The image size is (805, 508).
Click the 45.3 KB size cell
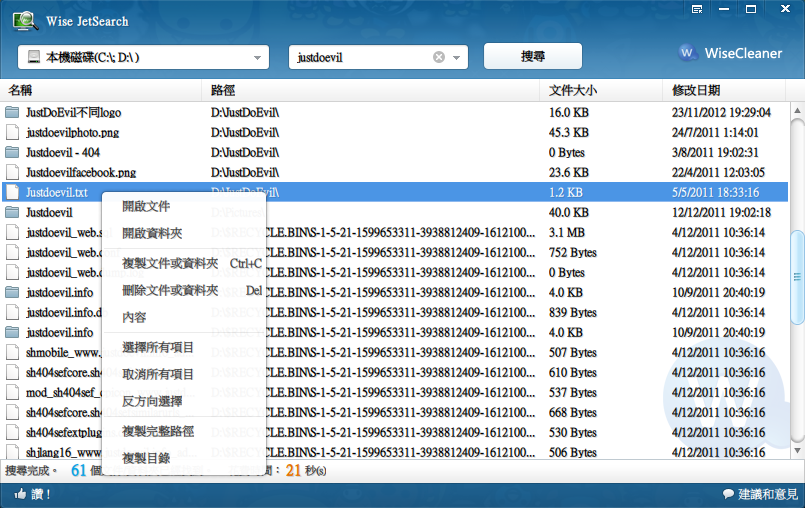pos(568,132)
